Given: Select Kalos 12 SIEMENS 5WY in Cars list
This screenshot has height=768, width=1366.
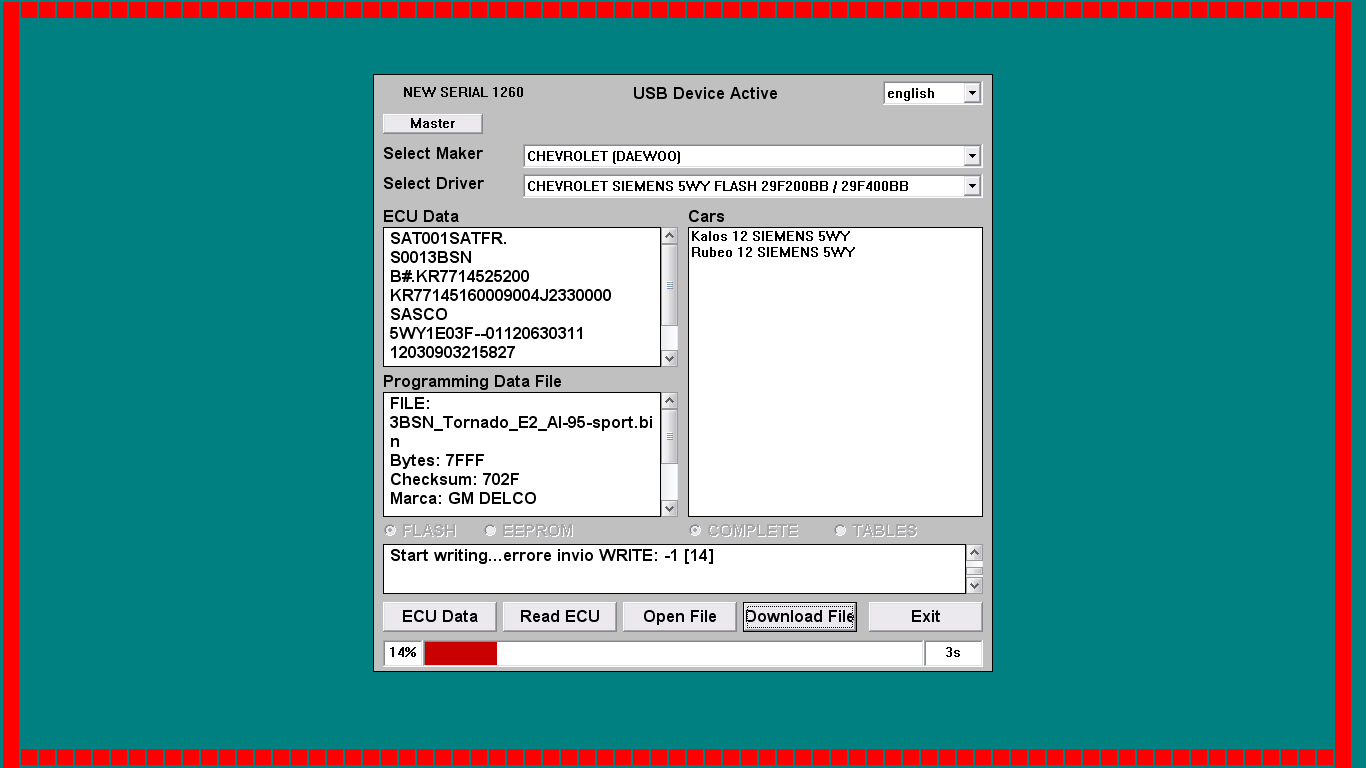Looking at the screenshot, I should pos(771,237).
